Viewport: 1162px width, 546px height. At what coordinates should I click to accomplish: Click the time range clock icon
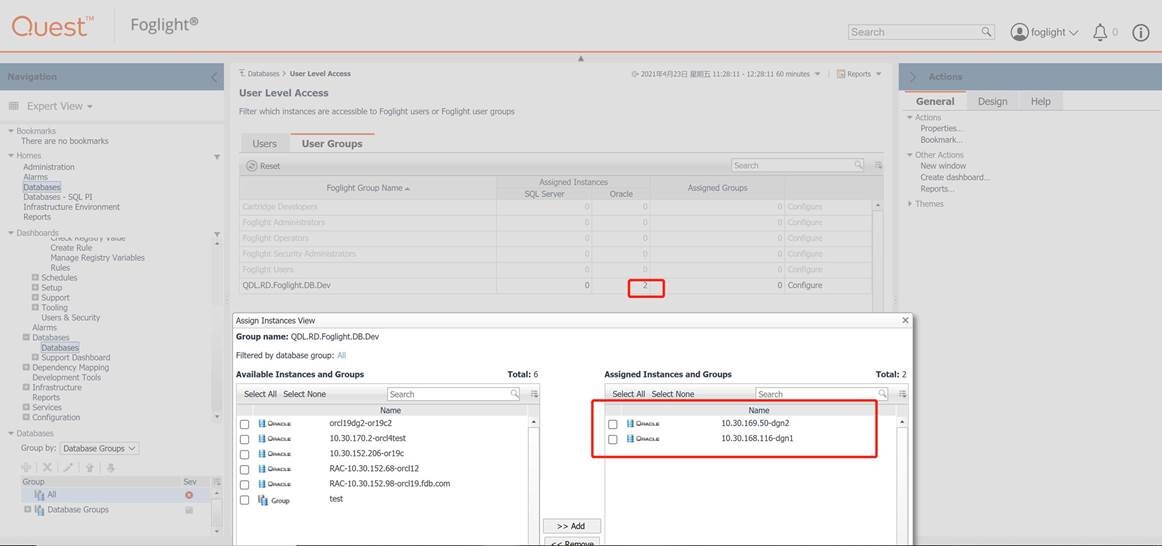pyautogui.click(x=635, y=74)
